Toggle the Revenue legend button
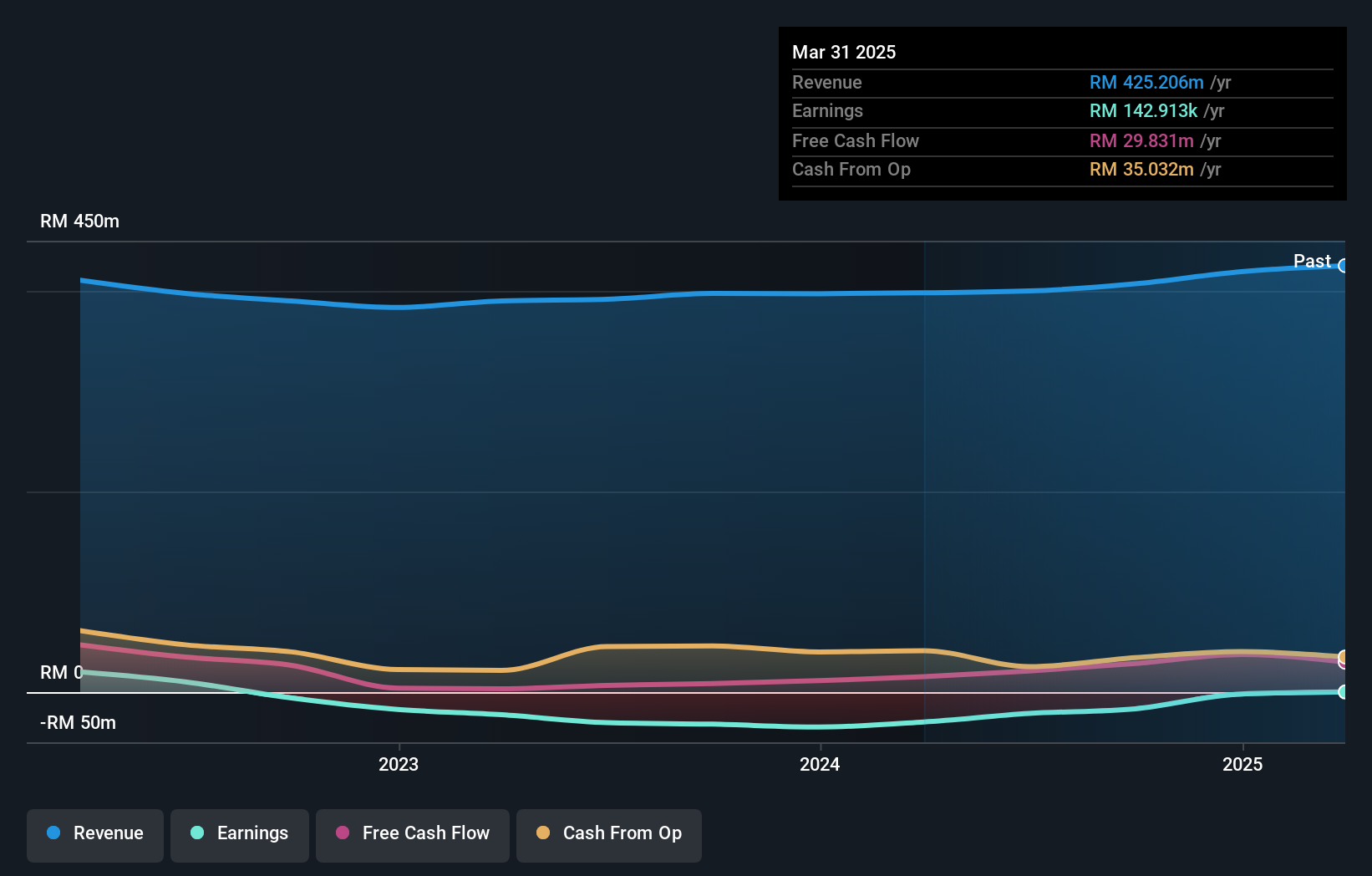1372x876 pixels. point(95,835)
